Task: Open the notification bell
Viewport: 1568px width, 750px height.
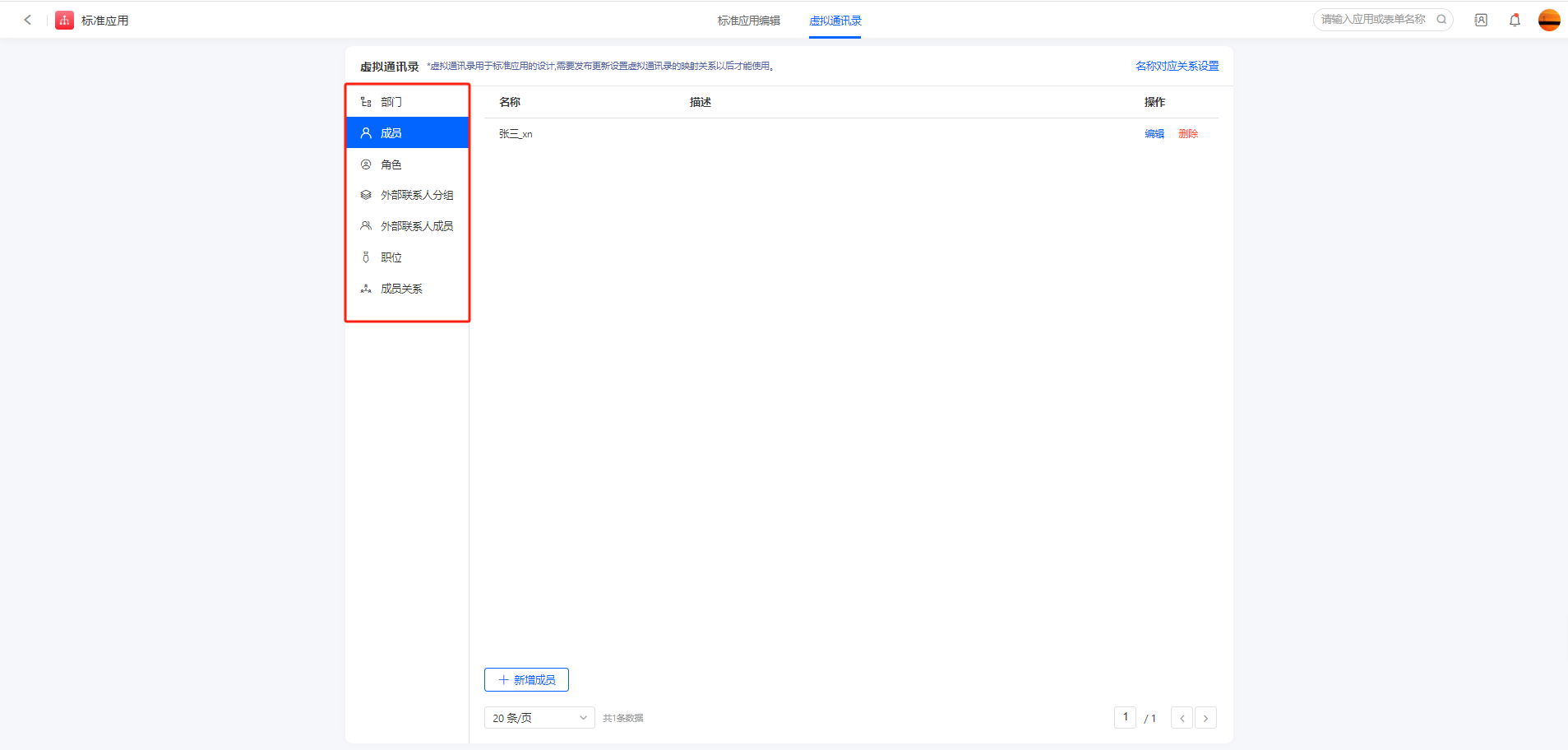Action: (x=1515, y=21)
